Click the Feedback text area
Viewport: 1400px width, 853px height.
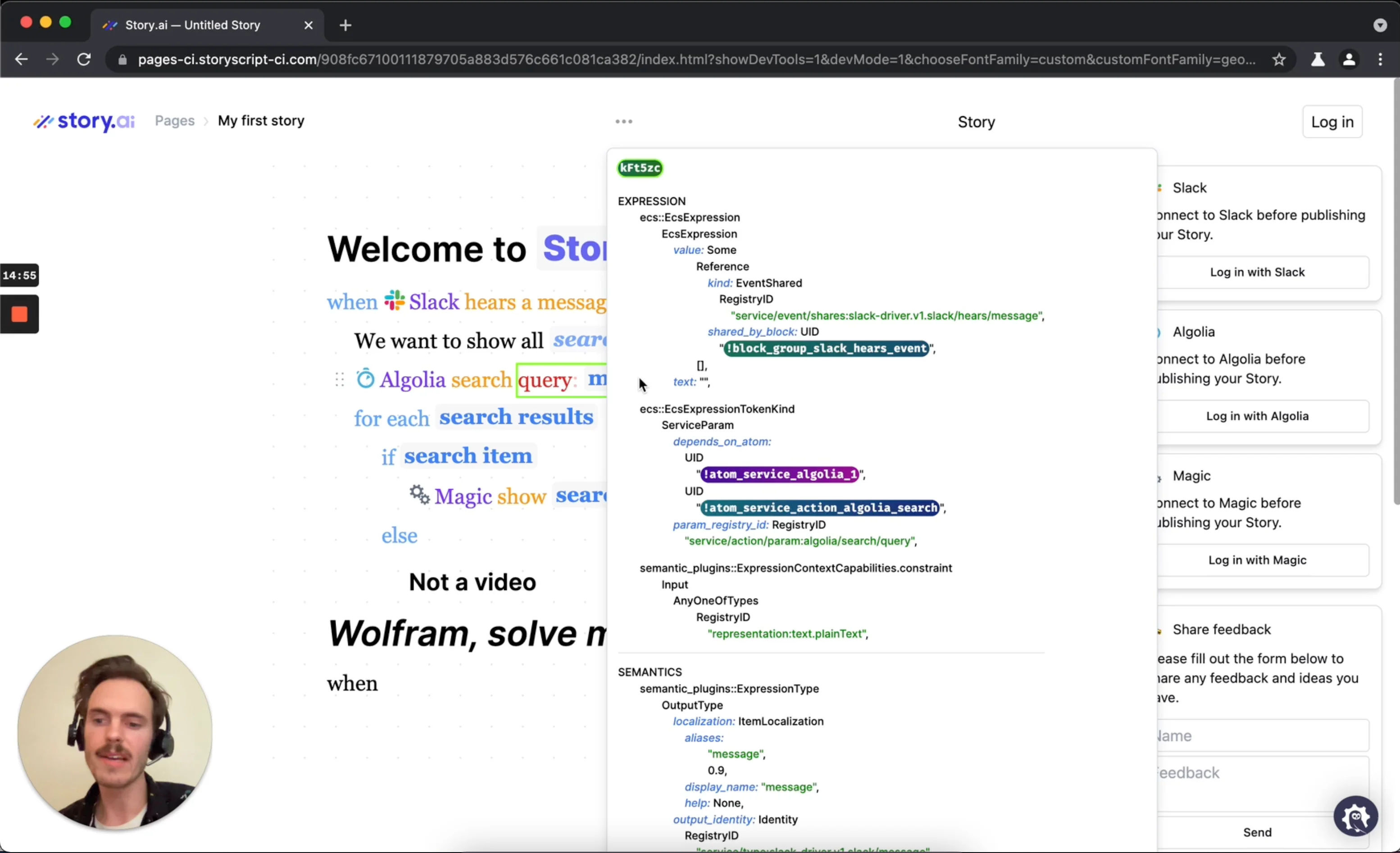[1263, 783]
